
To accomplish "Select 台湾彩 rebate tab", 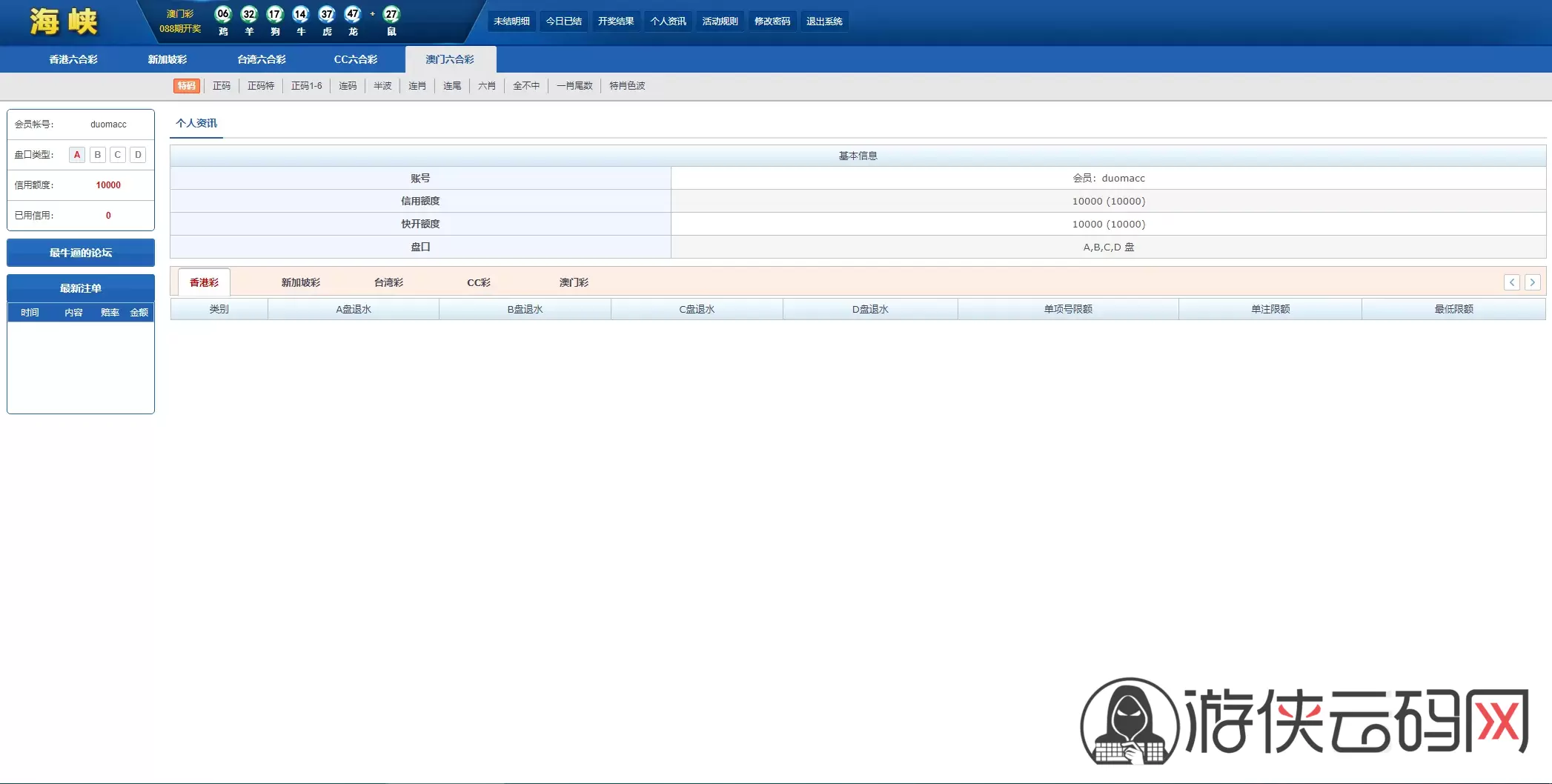I will [x=389, y=282].
